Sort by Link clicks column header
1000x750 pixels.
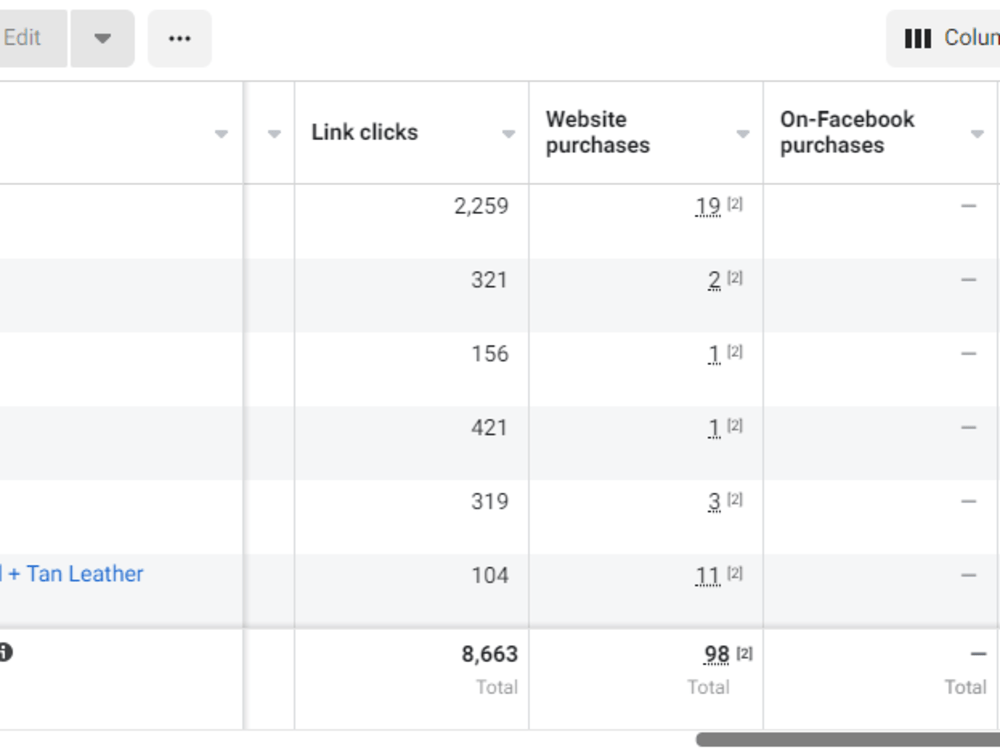tap(365, 132)
